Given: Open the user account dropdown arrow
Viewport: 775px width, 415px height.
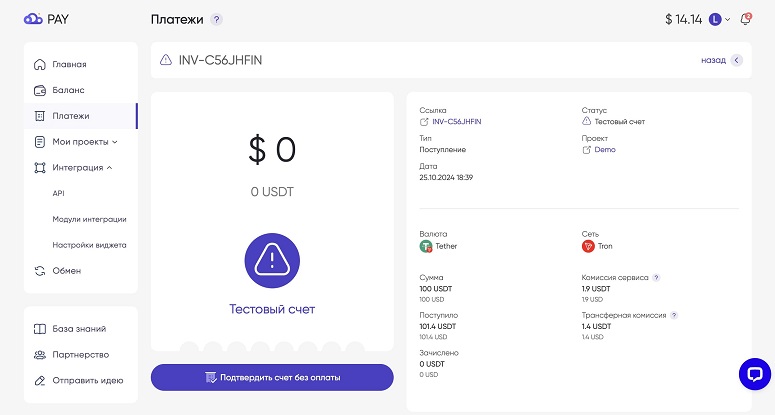Looking at the screenshot, I should pyautogui.click(x=727, y=20).
